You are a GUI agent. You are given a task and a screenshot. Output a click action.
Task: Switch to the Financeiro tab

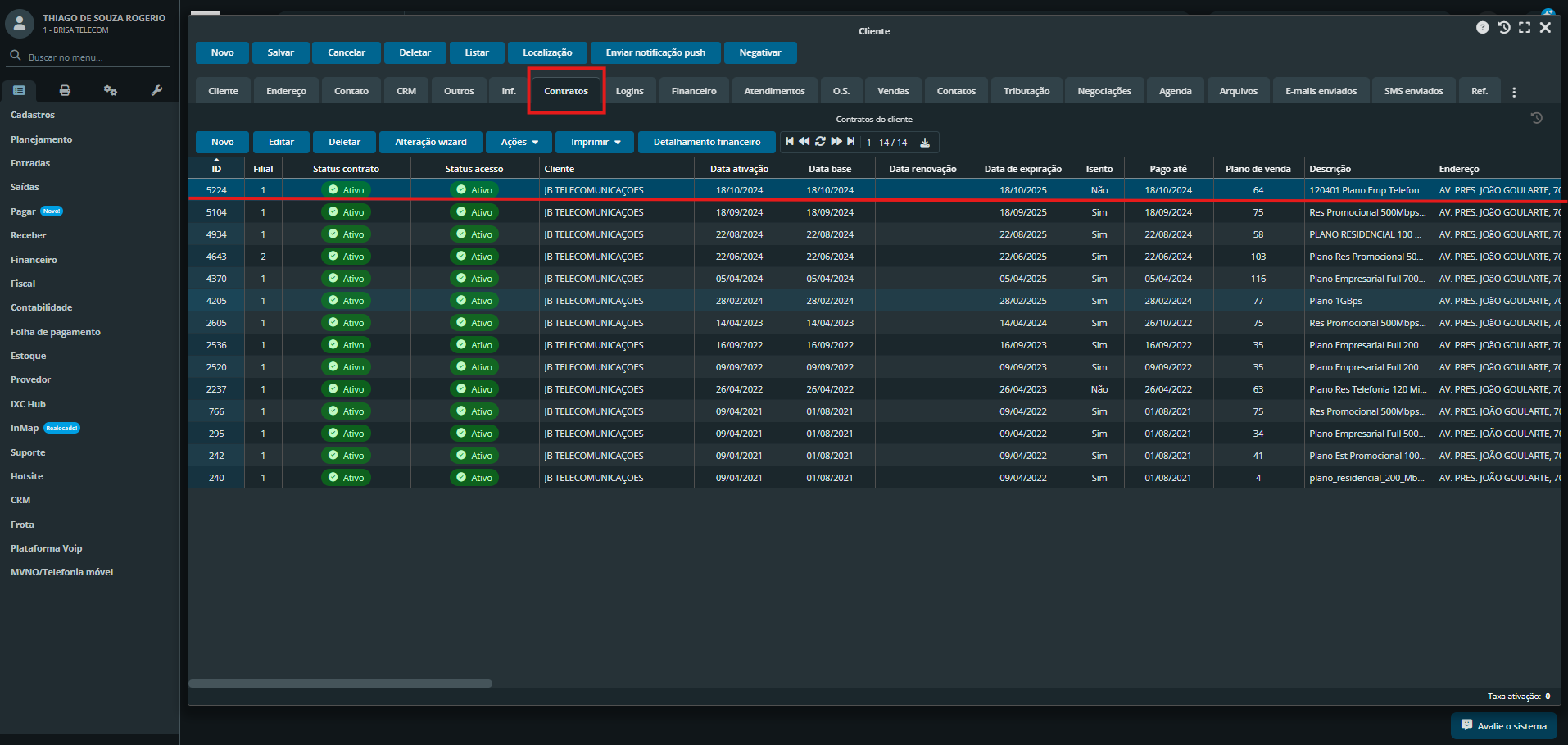693,91
